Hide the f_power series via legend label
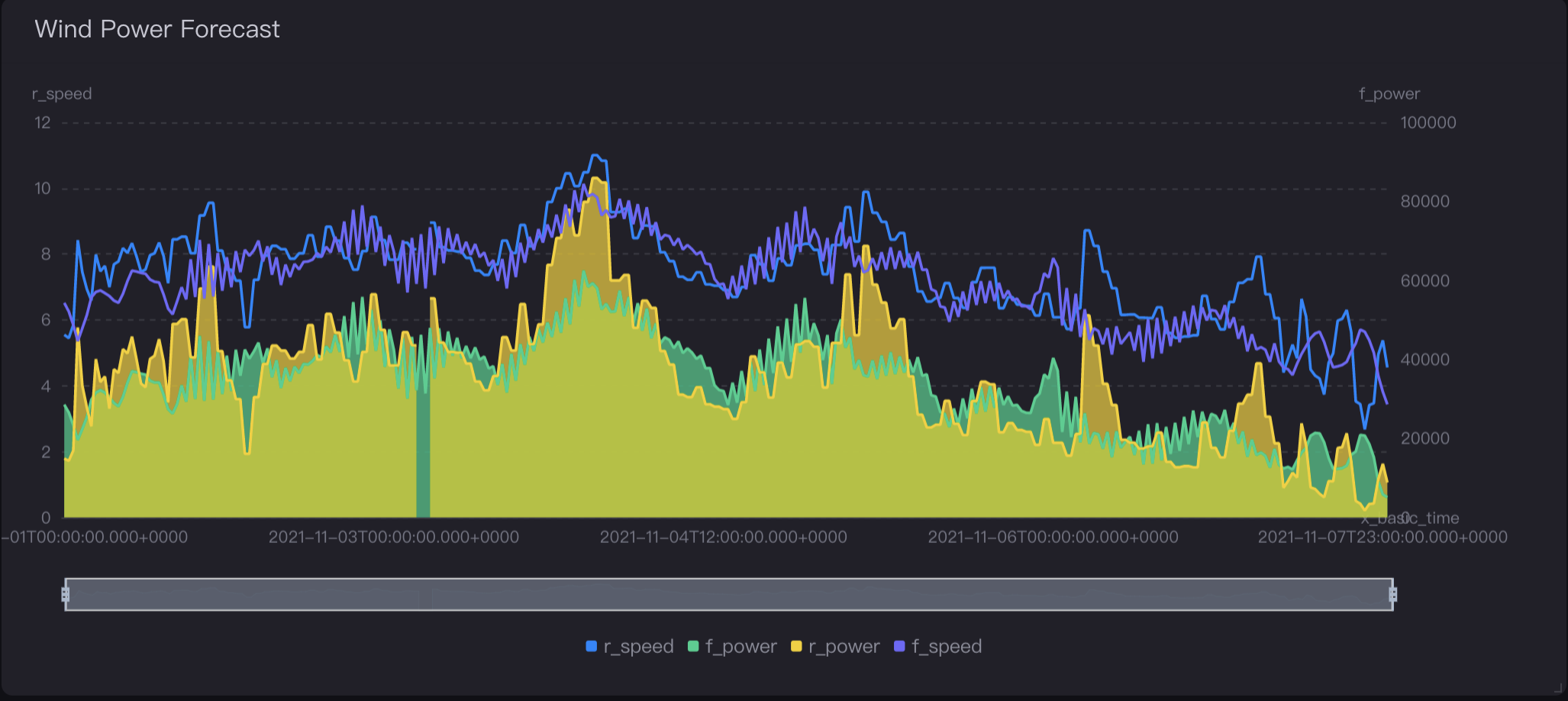This screenshot has height=701, width=1568. [740, 647]
